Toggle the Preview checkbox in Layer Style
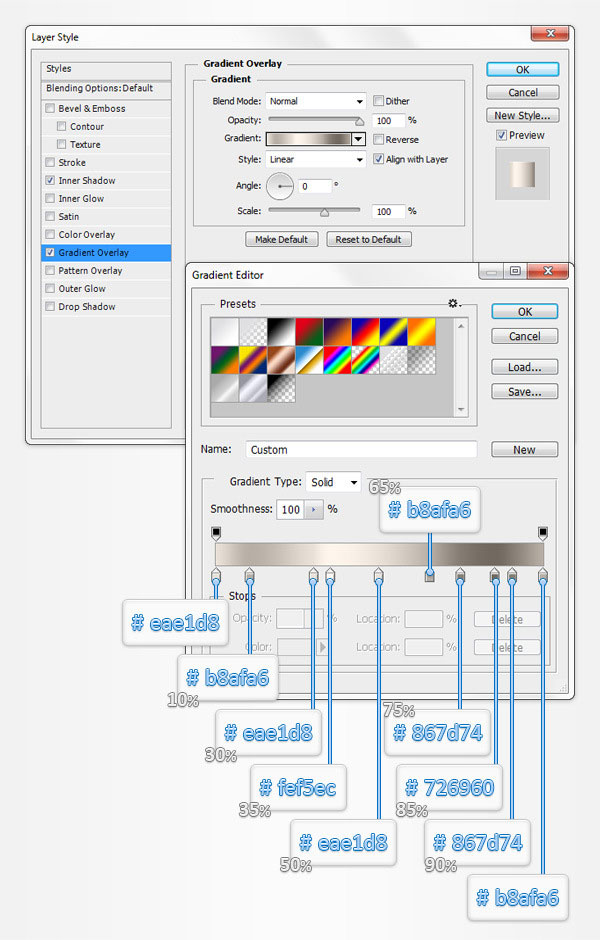Screen dimensions: 600x940 [x=502, y=135]
